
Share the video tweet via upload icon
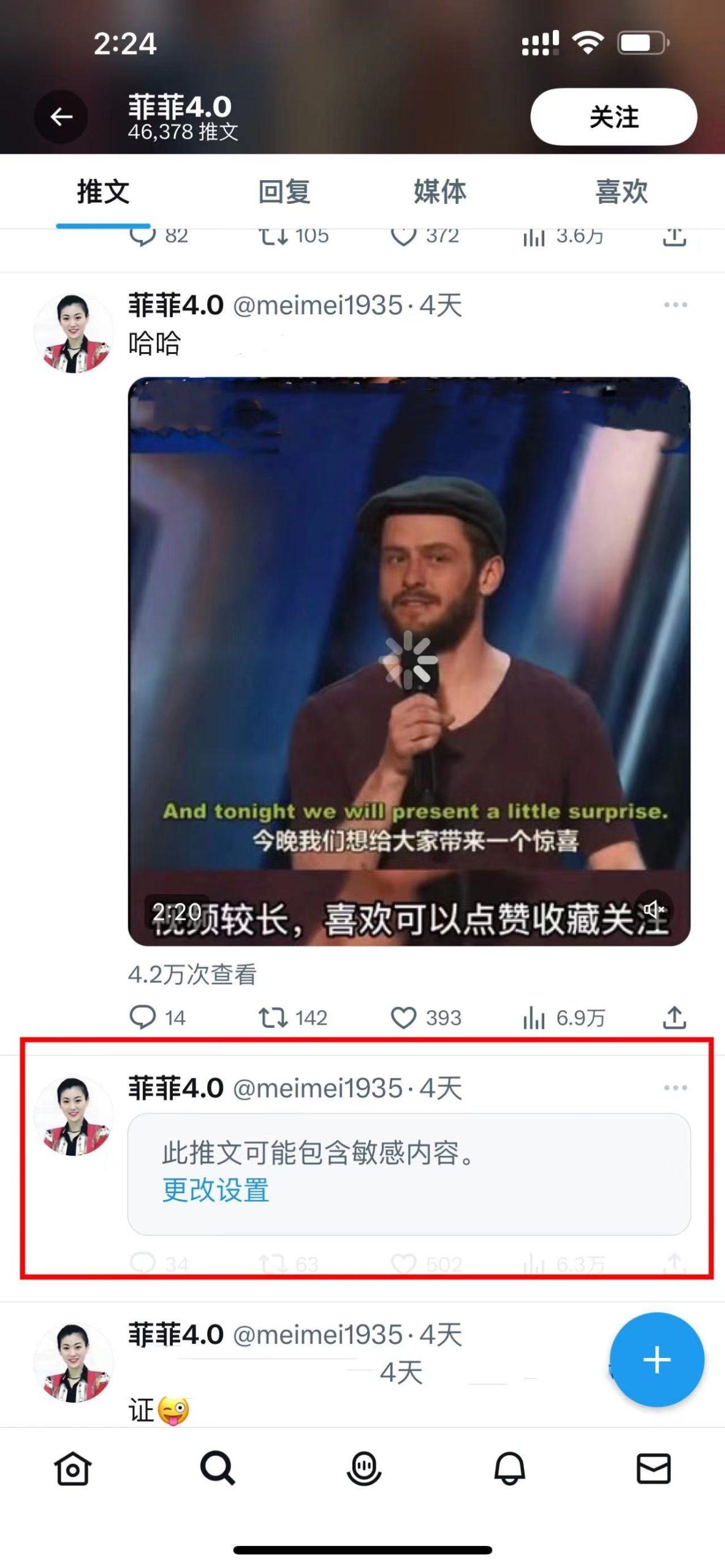pos(674,1017)
